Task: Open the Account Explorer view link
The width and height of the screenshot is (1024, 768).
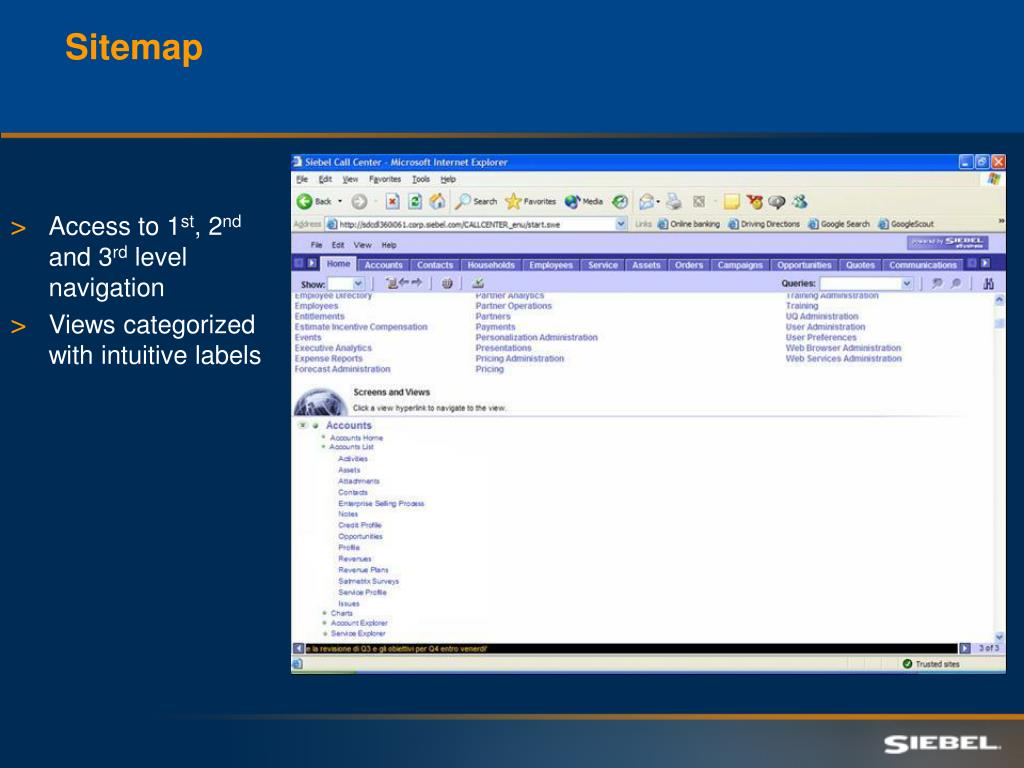Action: pos(359,623)
